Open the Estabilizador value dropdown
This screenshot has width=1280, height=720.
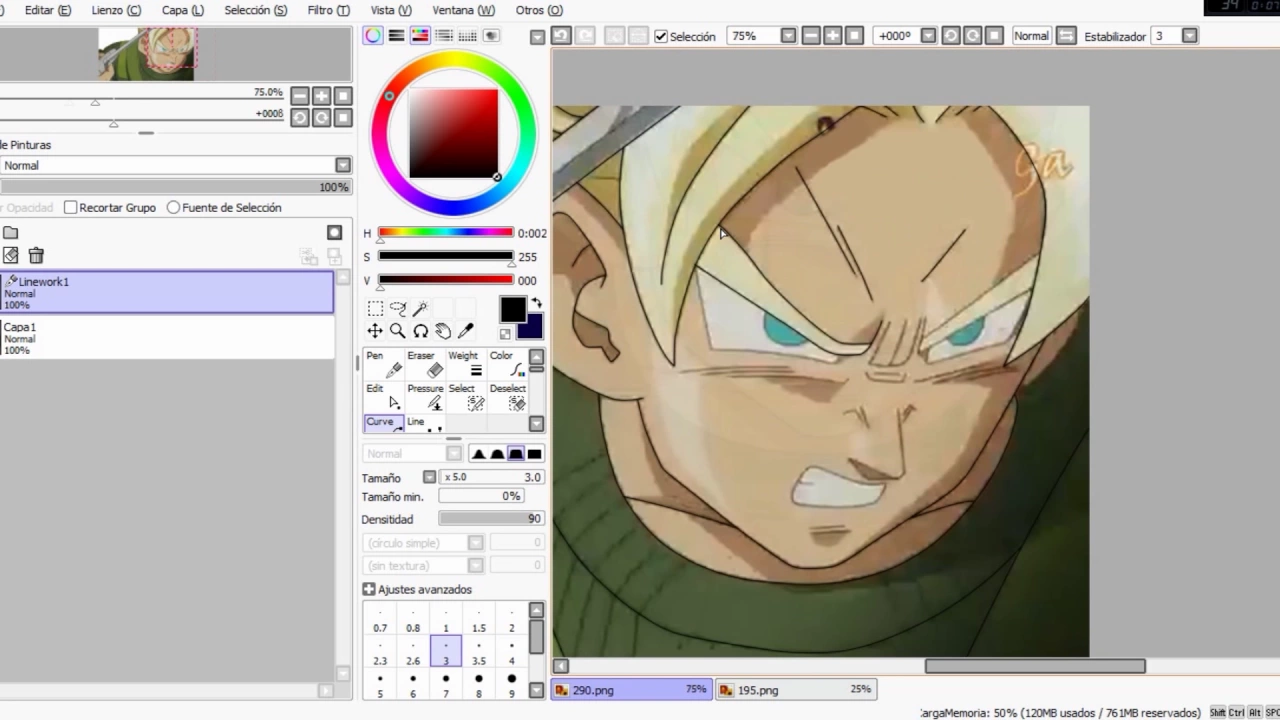(x=1189, y=36)
